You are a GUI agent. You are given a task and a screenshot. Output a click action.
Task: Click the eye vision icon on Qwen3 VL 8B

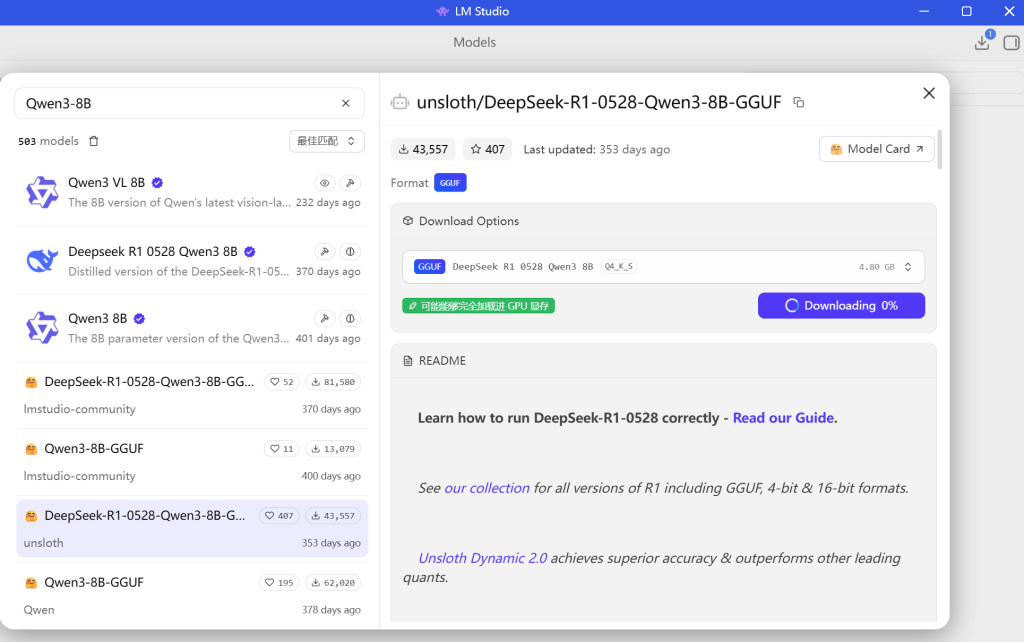325,183
